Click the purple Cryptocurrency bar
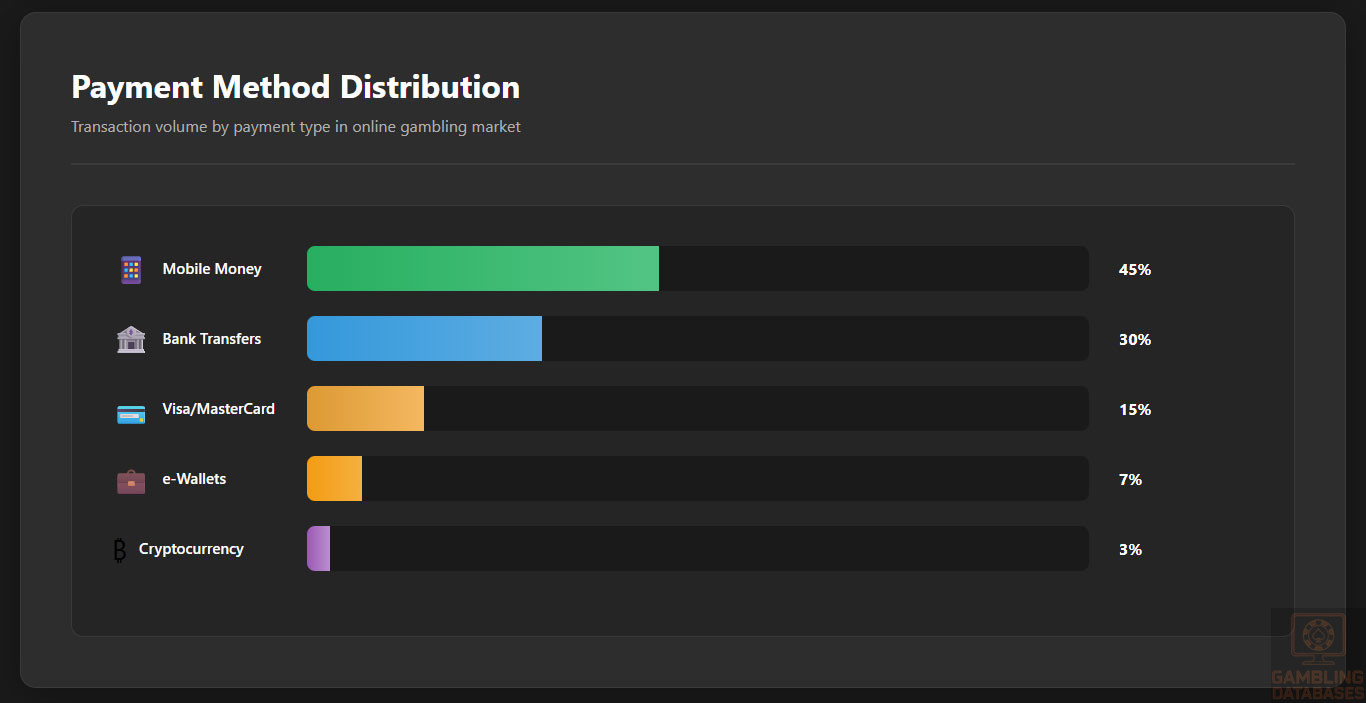The image size is (1366, 703). pos(318,549)
